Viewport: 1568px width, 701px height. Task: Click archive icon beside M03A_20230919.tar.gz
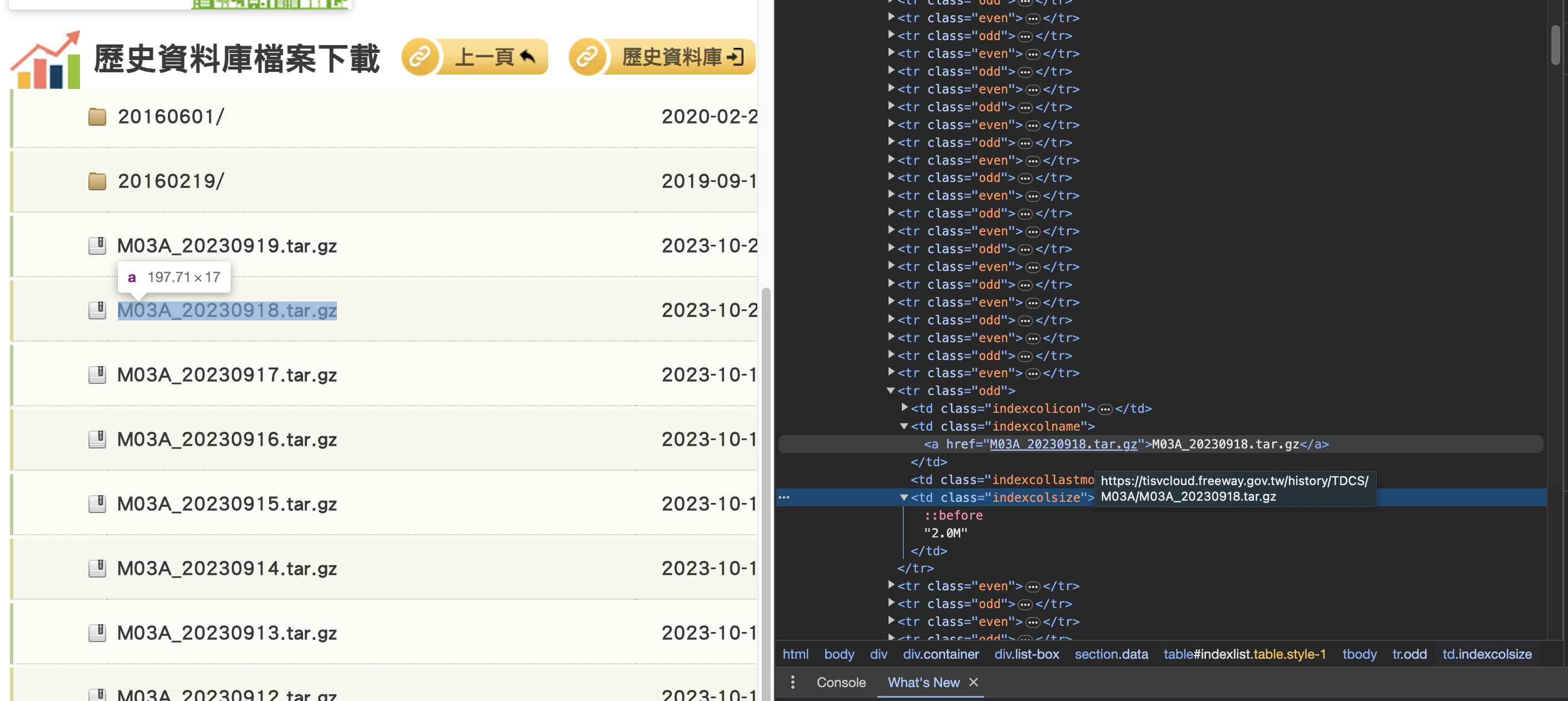(x=97, y=245)
